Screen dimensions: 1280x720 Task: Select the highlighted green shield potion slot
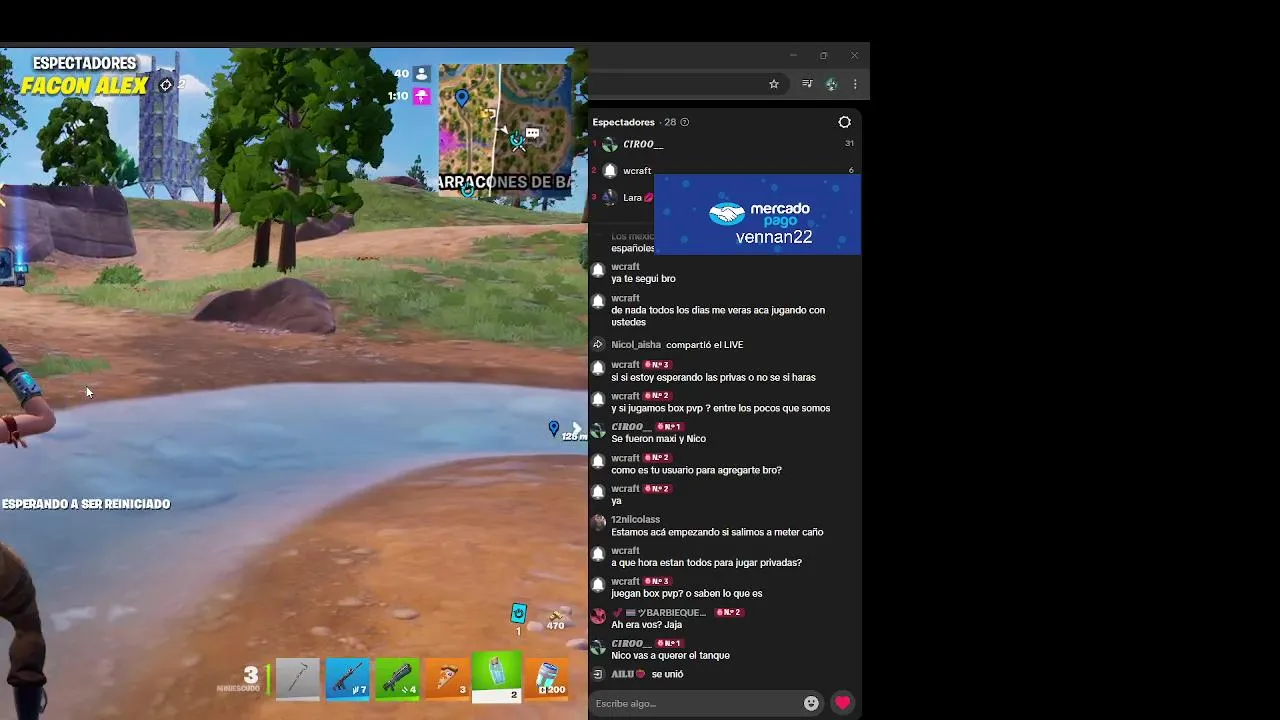(497, 677)
